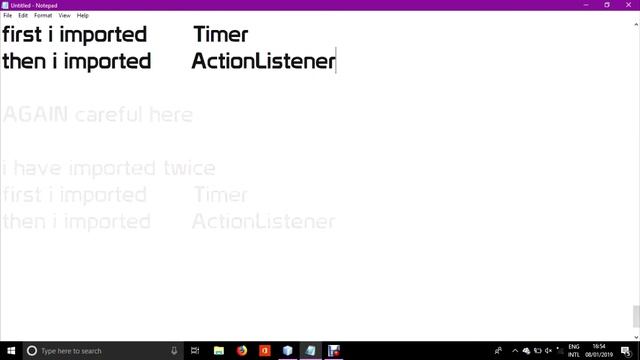The image size is (640, 360).
Task: Show hidden system tray icons
Action: click(x=515, y=351)
